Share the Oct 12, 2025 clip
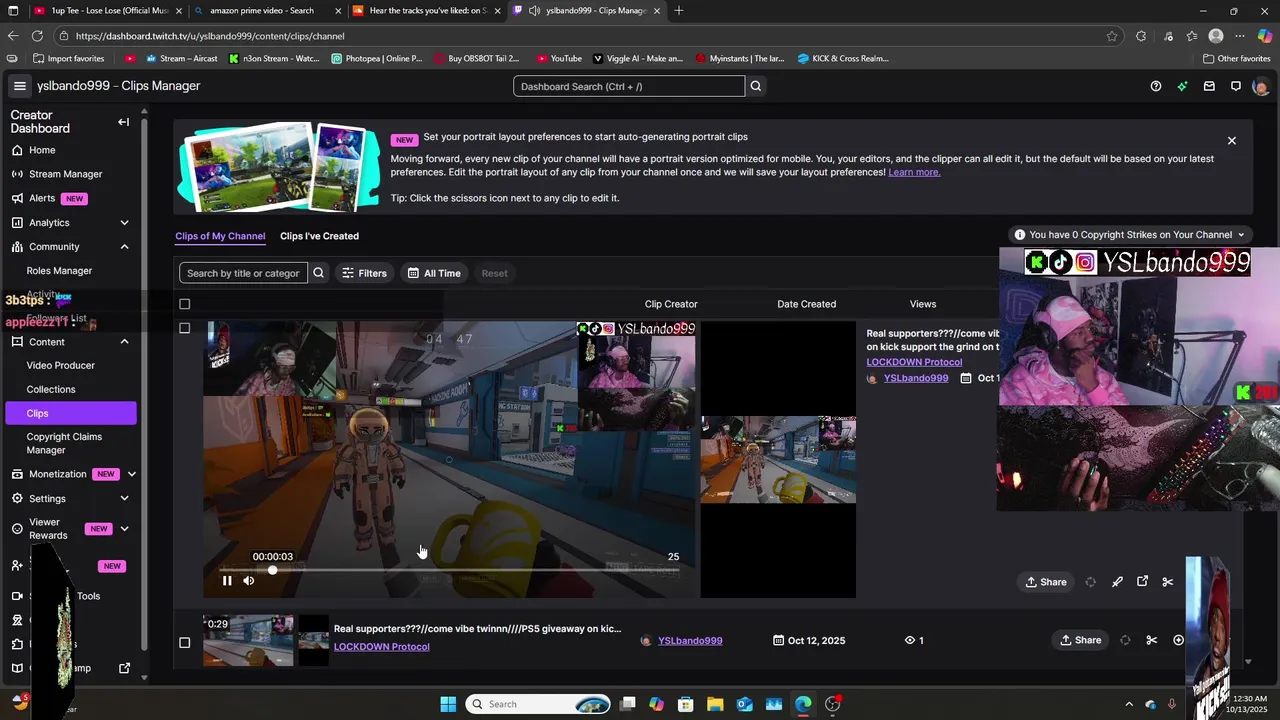This screenshot has width=1280, height=720. pos(1081,640)
